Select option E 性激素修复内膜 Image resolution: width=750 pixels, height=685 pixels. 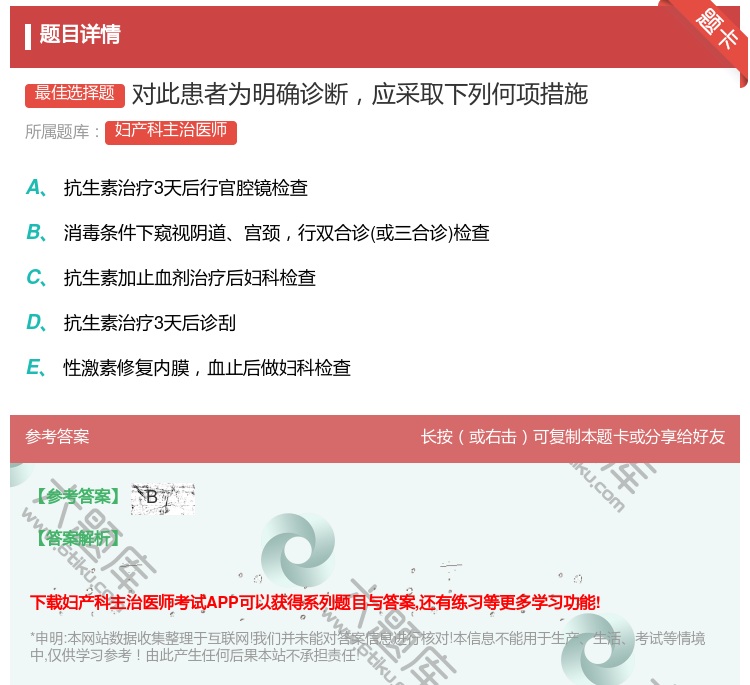[188, 367]
